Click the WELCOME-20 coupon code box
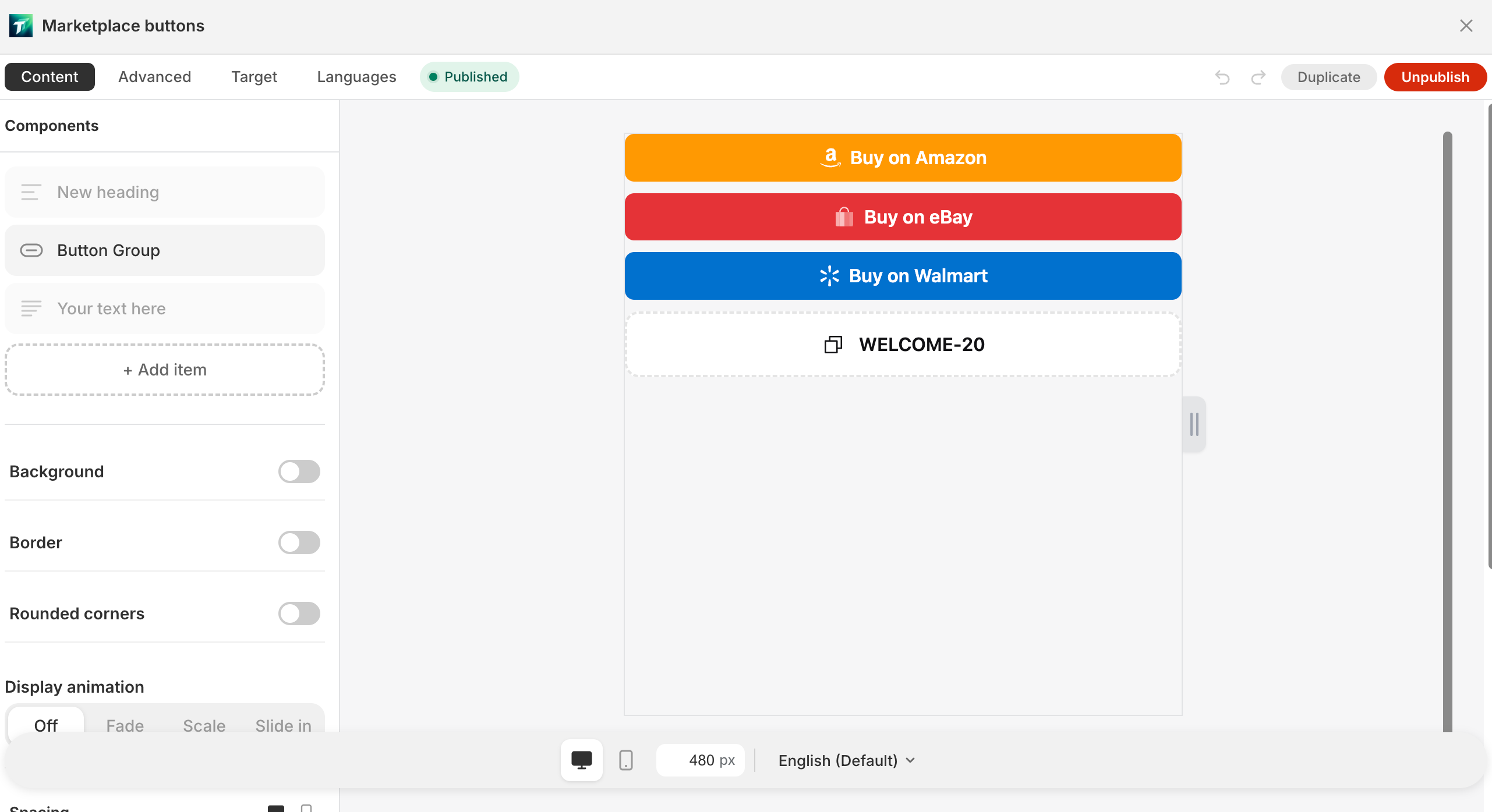1492x812 pixels. point(903,345)
